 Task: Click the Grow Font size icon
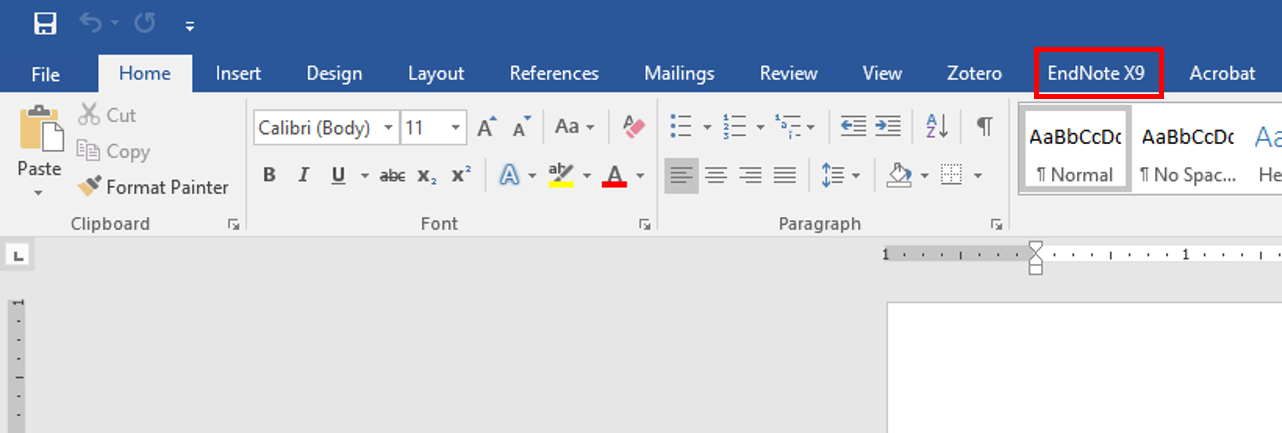(x=486, y=127)
